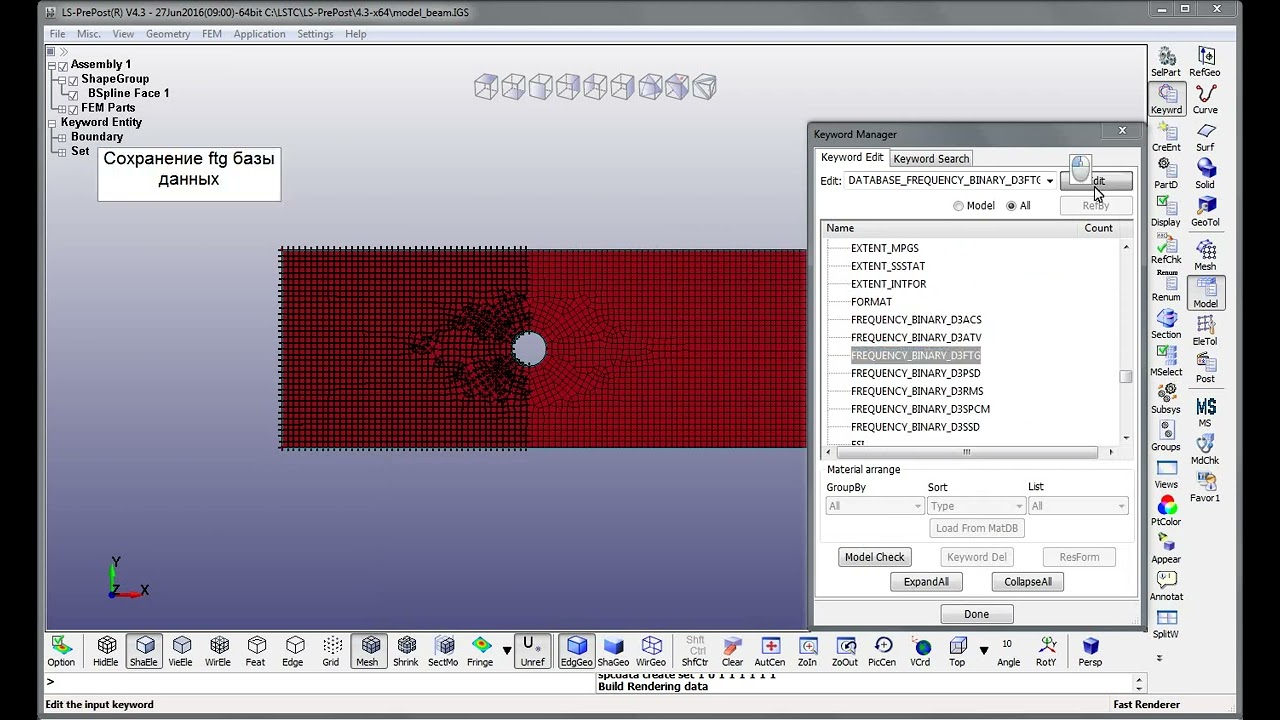This screenshot has height=720, width=1280.
Task: Open the RefGeo reference geometry tool
Action: click(1205, 61)
